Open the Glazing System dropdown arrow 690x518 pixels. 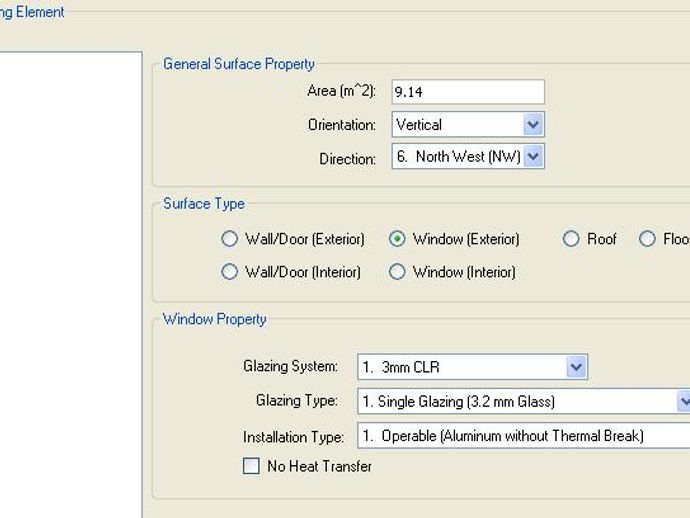pos(576,367)
